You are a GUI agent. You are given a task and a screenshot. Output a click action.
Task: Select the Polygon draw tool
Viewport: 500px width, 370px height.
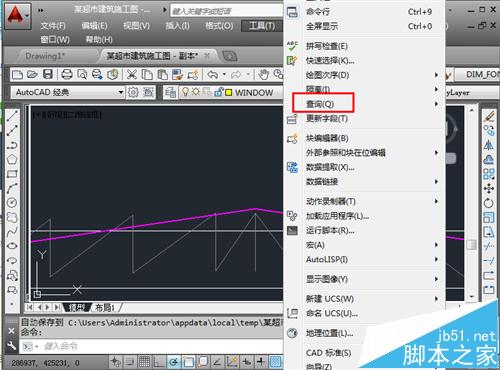coord(12,159)
